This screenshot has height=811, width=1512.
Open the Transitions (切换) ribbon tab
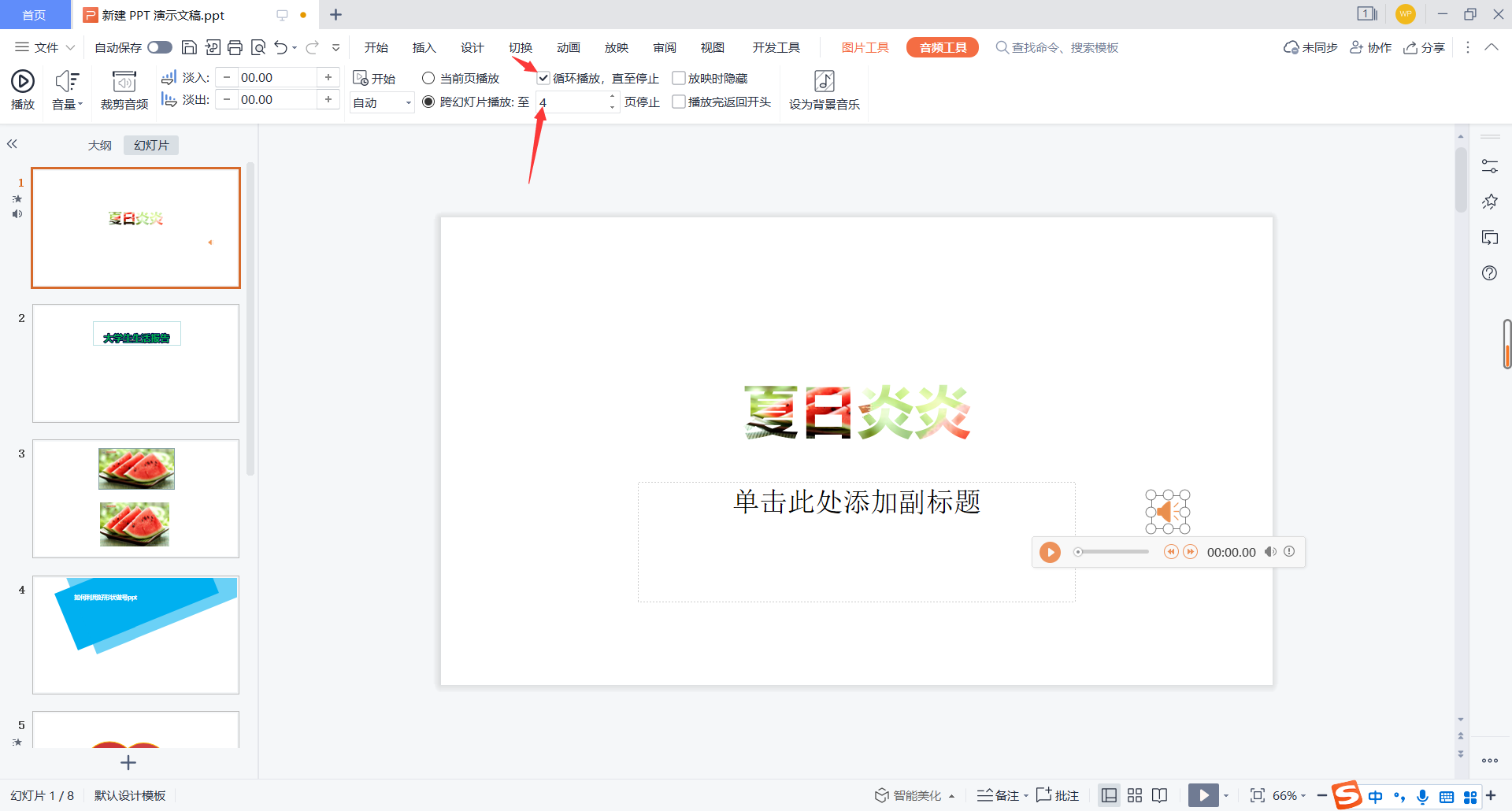[x=521, y=47]
